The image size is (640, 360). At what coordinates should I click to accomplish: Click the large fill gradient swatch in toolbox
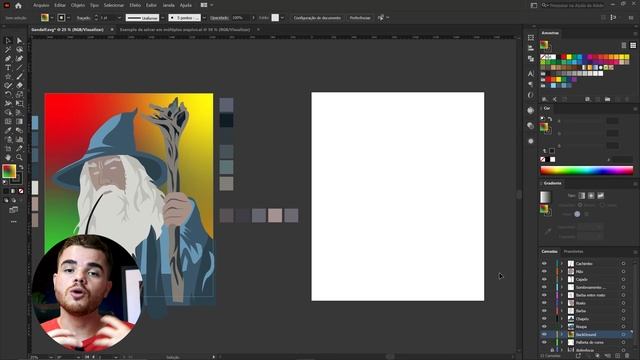(x=9, y=171)
